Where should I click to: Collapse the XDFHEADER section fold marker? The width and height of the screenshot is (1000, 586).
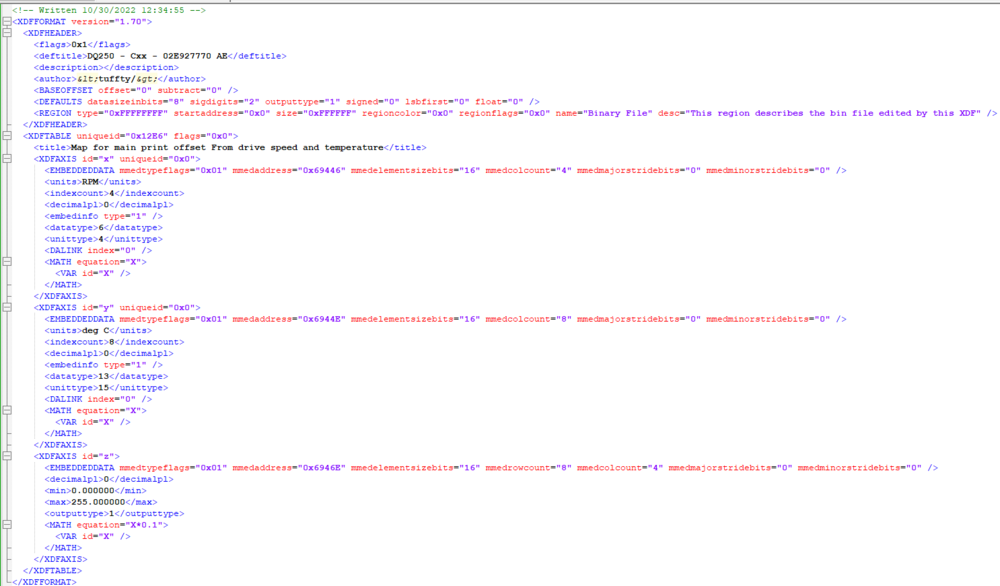[5, 33]
